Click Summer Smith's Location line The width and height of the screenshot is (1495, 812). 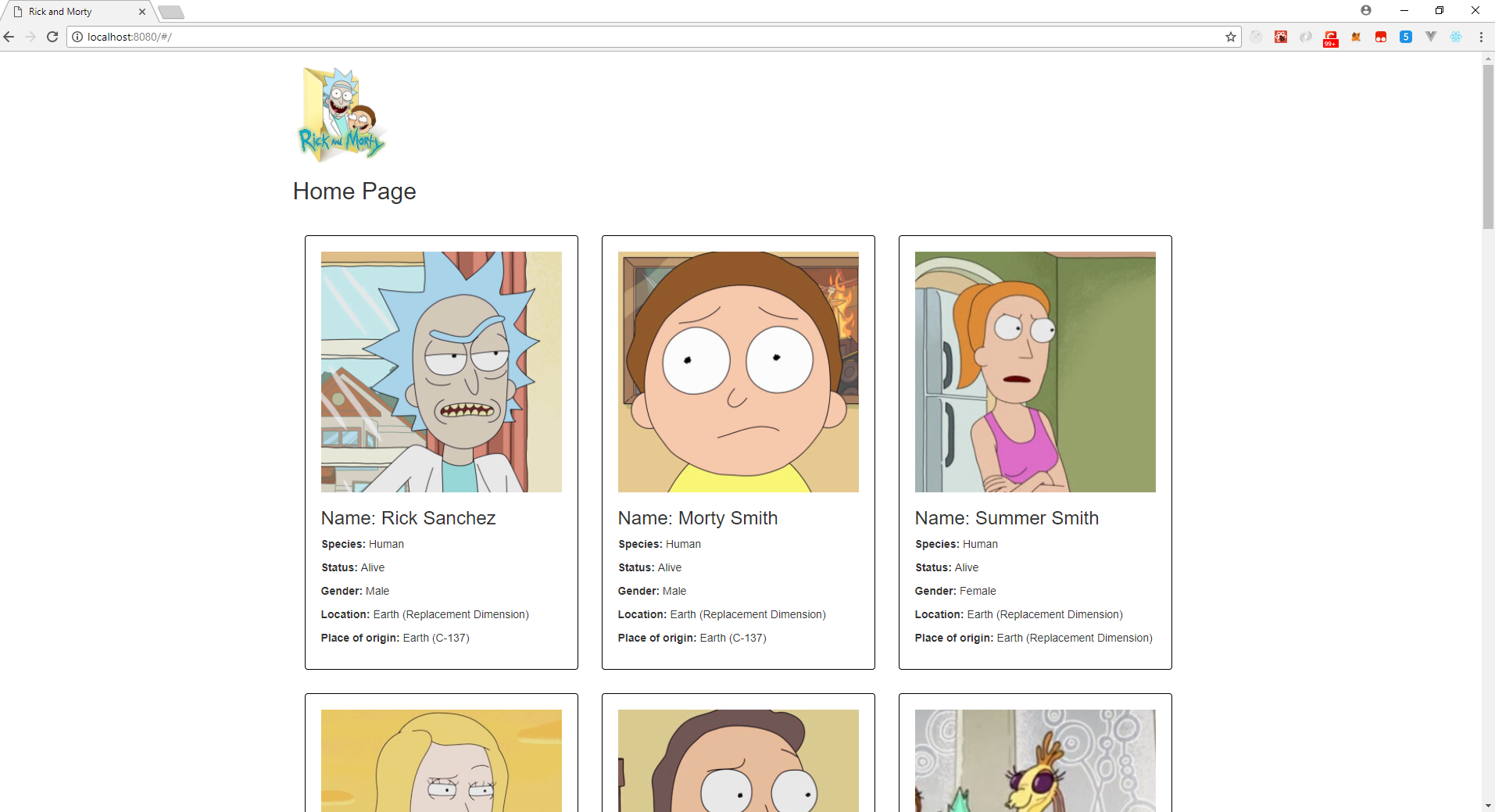(x=1019, y=614)
